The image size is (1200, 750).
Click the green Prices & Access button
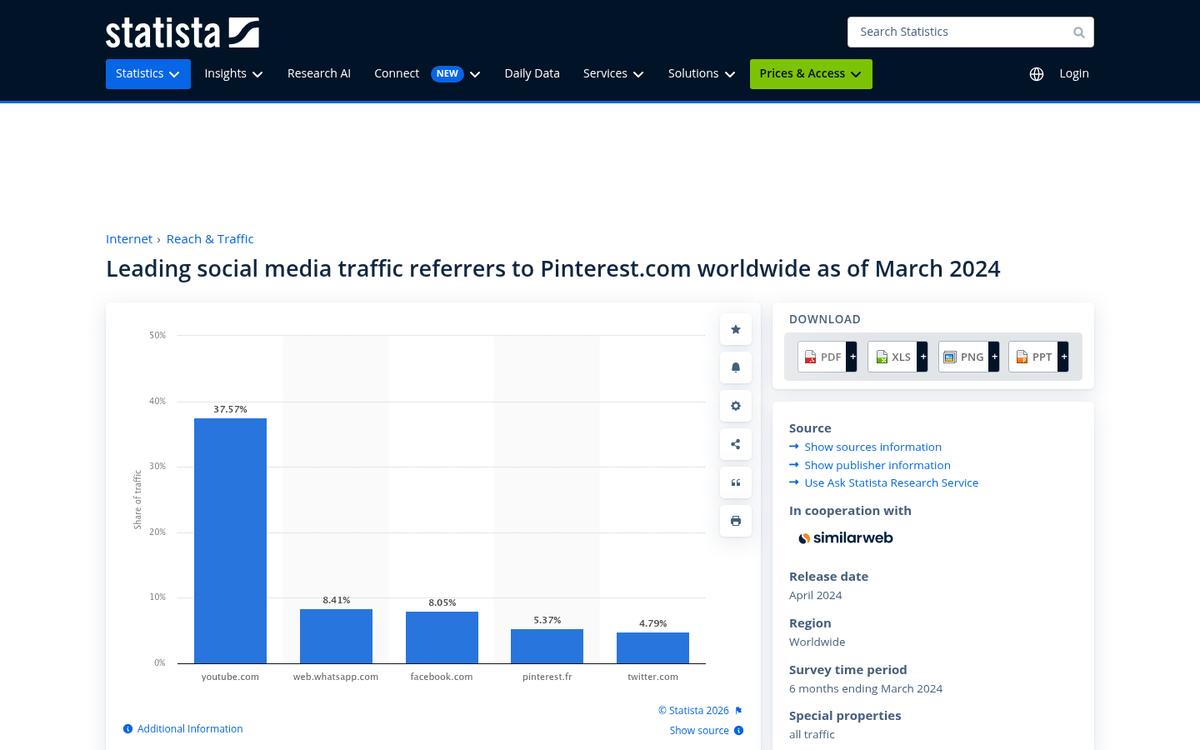pyautogui.click(x=810, y=73)
